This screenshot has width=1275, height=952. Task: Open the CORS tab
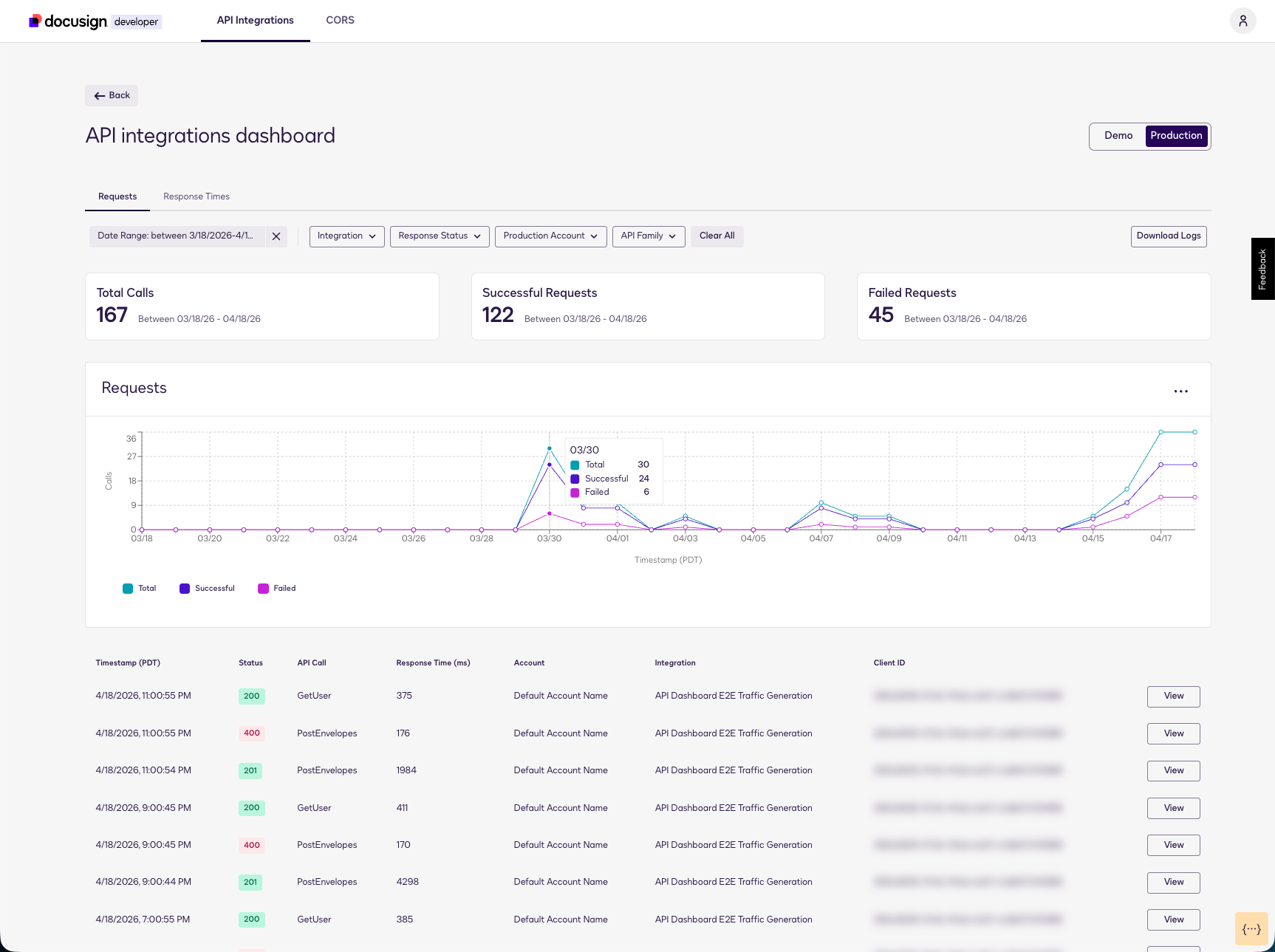click(x=340, y=21)
